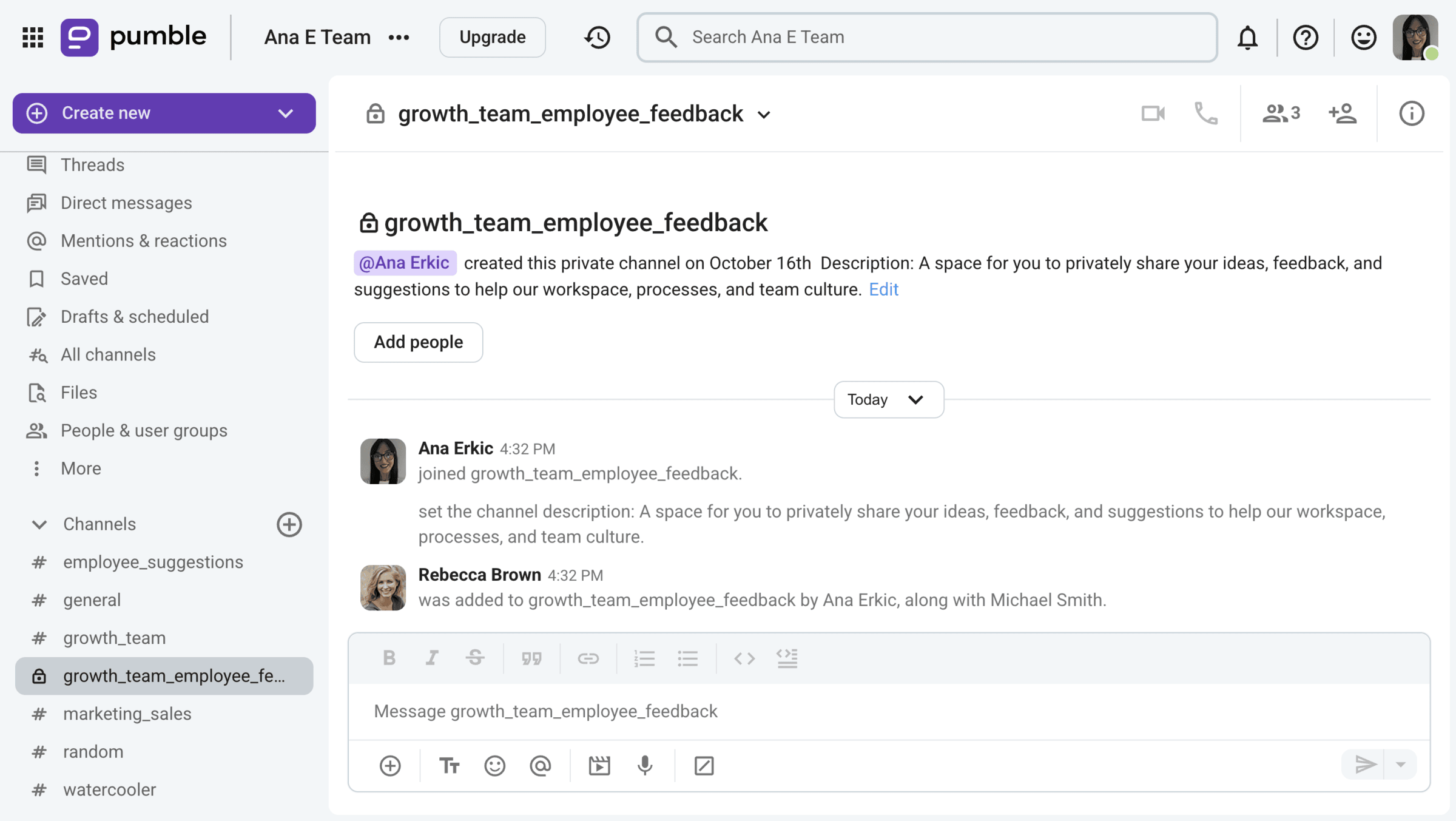The height and width of the screenshot is (821, 1456).
Task: Open the emoji picker in composer
Action: coord(494,766)
